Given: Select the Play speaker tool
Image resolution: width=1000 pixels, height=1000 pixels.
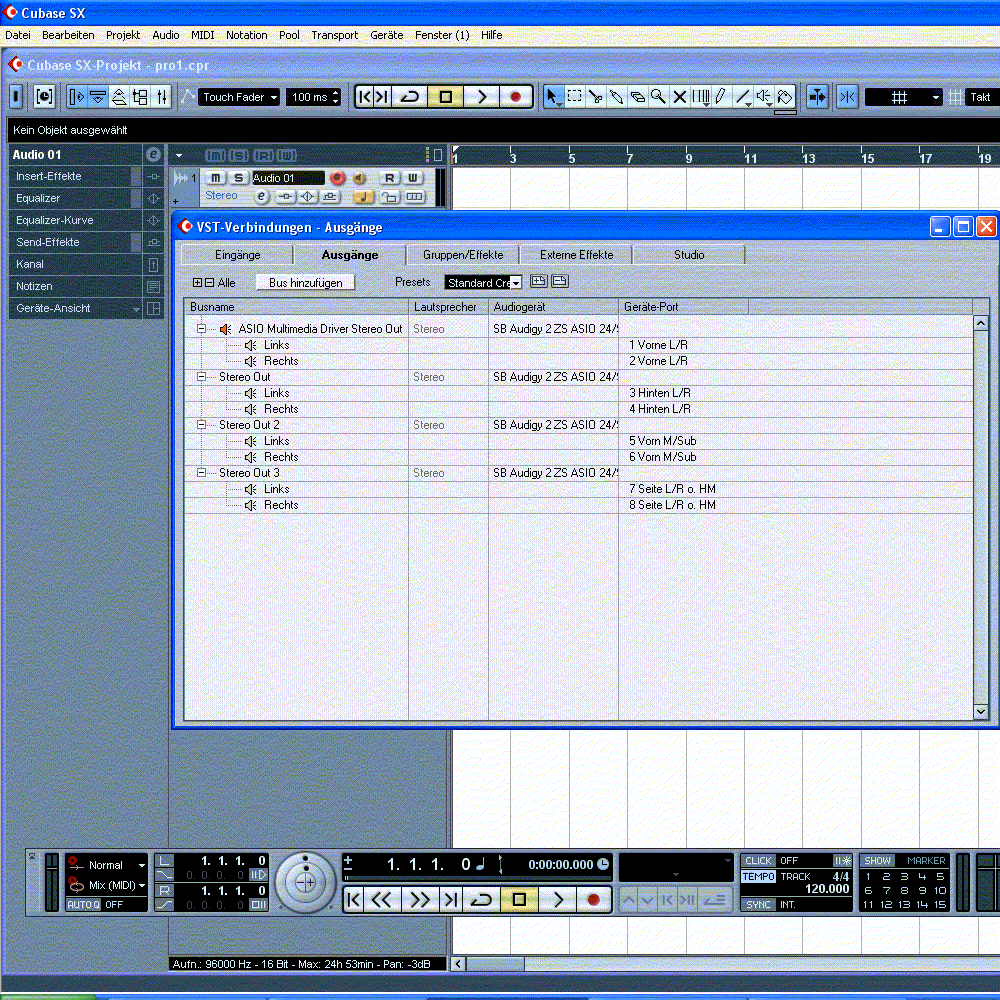Looking at the screenshot, I should pyautogui.click(x=763, y=97).
